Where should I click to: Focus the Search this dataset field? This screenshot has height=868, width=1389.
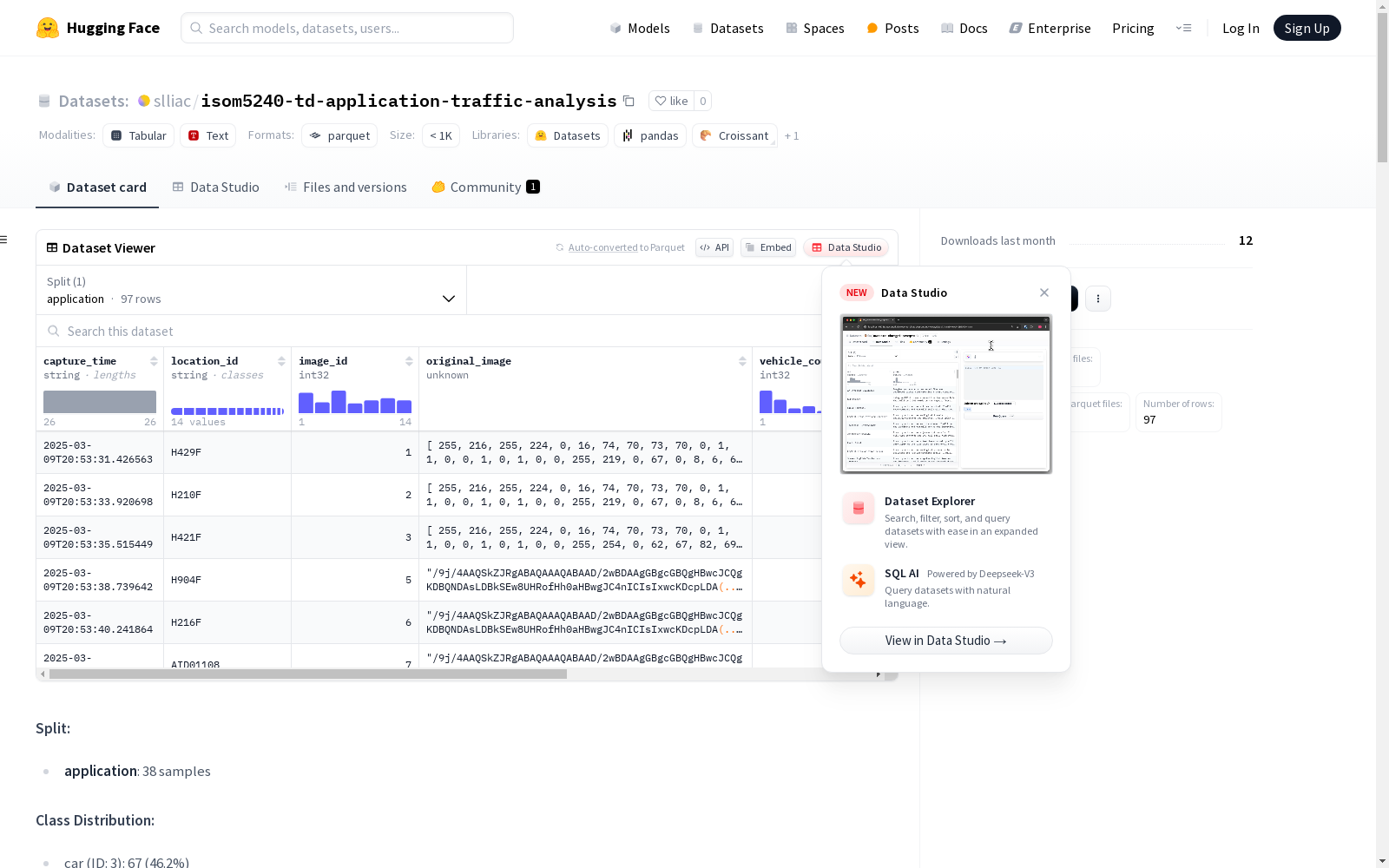429,331
